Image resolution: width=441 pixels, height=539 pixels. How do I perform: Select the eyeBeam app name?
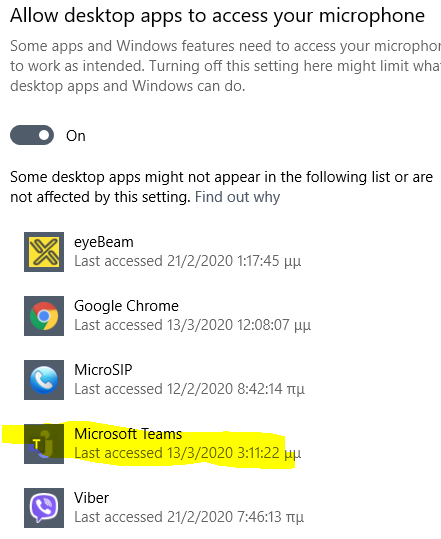[x=104, y=242]
